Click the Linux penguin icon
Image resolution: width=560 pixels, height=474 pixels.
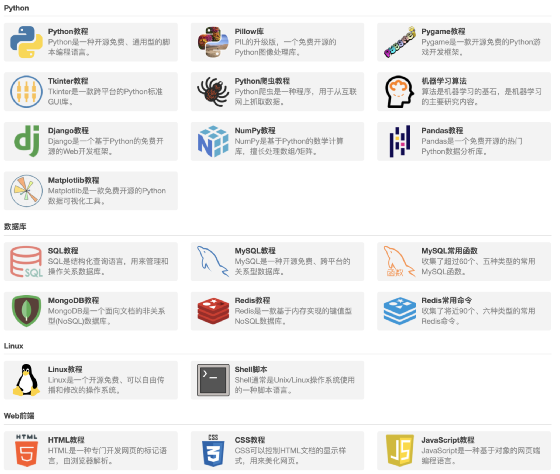click(x=26, y=380)
